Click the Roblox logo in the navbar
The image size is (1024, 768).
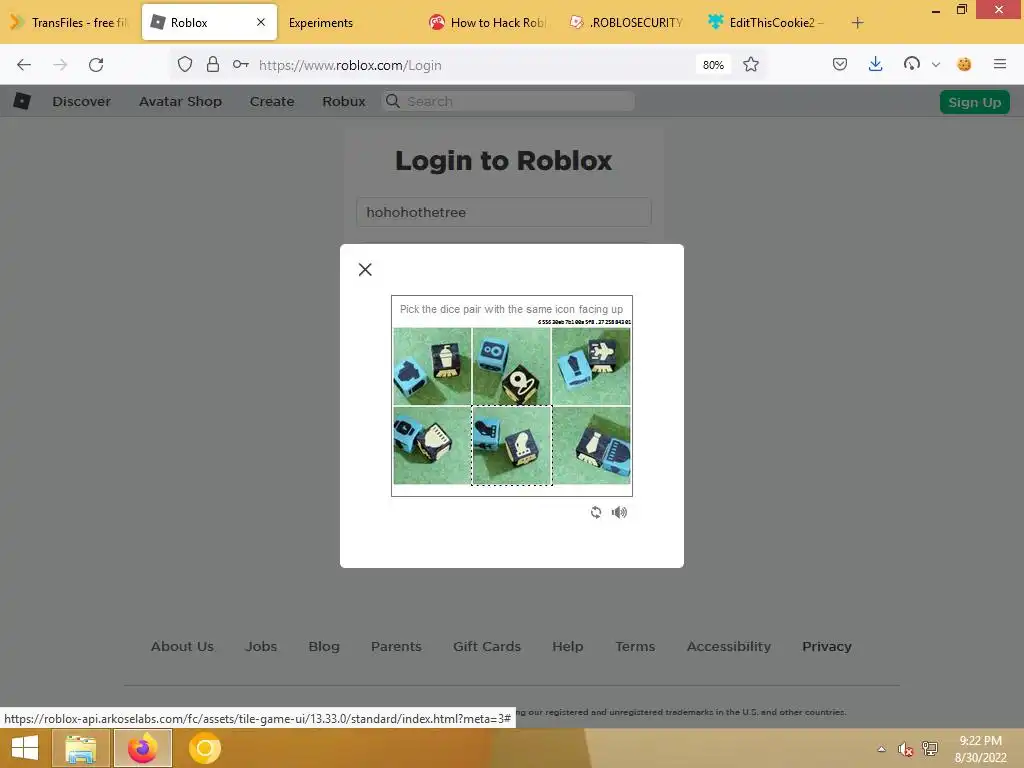point(22,101)
